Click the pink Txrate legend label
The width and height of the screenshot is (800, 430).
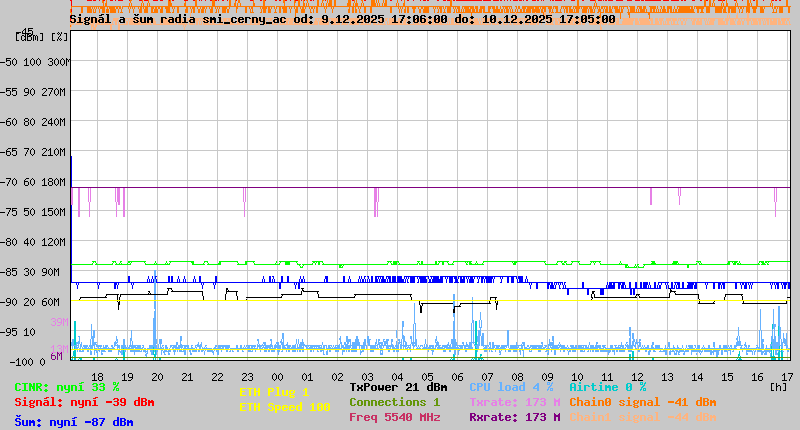pyautogui.click(x=514, y=402)
